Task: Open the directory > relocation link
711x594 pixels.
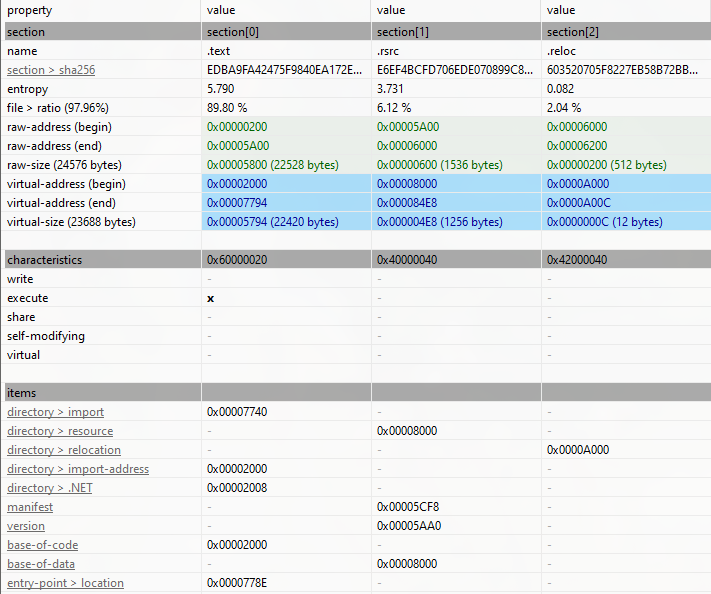Action: click(64, 450)
